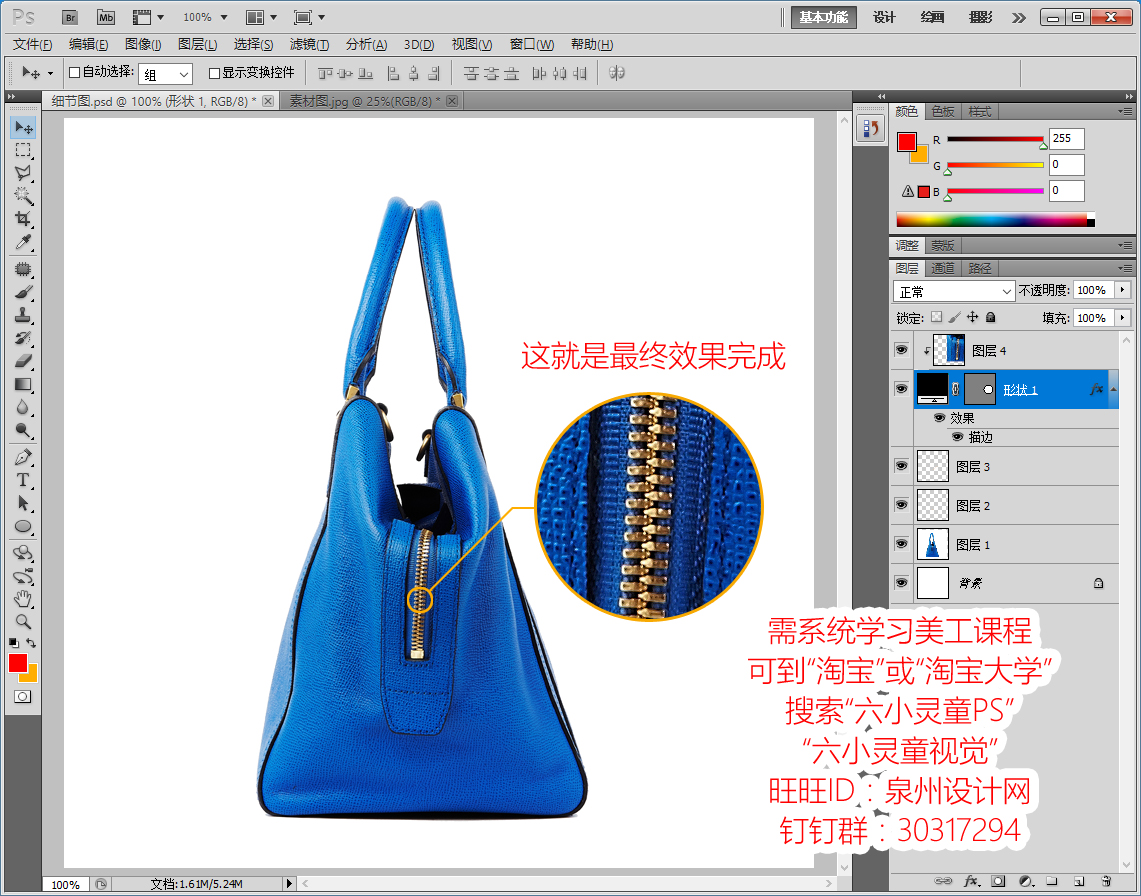
Task: Delete layer with trash icon
Action: pyautogui.click(x=1106, y=881)
